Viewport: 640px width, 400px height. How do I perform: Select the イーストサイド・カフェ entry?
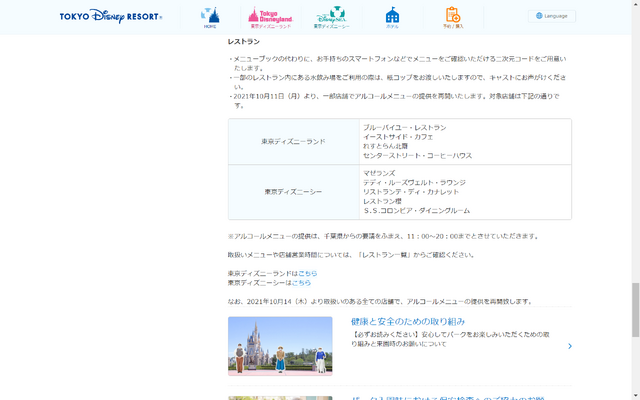click(x=398, y=137)
